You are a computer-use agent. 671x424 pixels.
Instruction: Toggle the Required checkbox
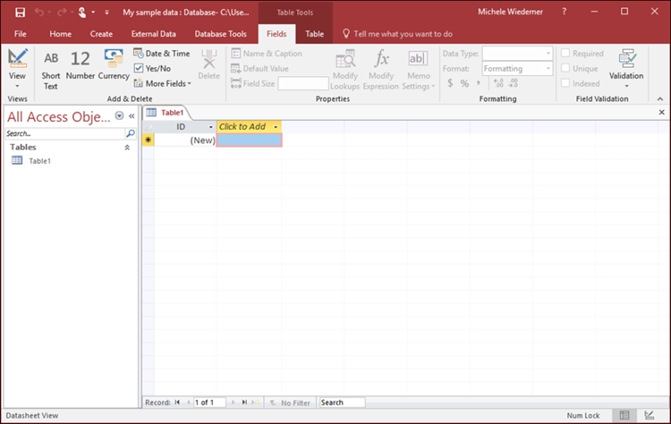(x=565, y=53)
